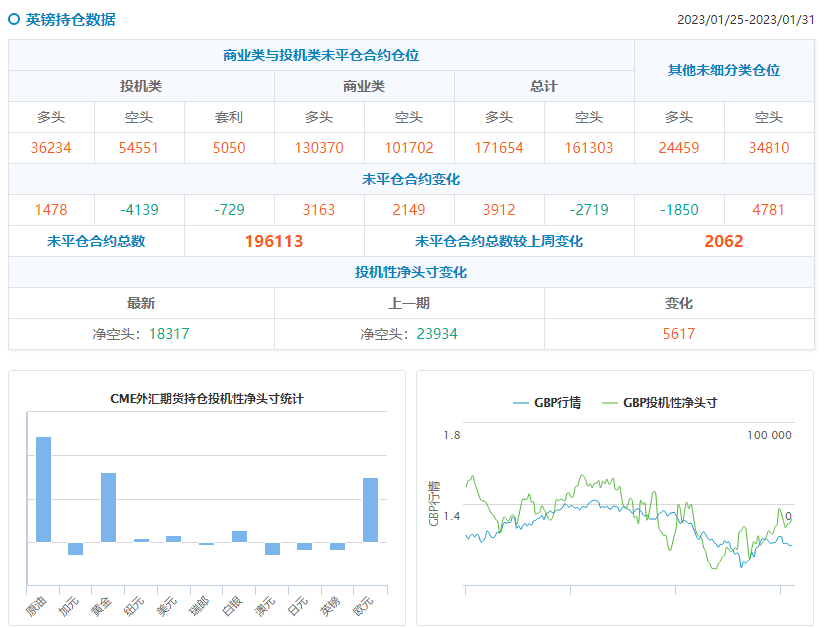Click the 加元 negative bar
The width and height of the screenshot is (831, 628).
[x=76, y=548]
